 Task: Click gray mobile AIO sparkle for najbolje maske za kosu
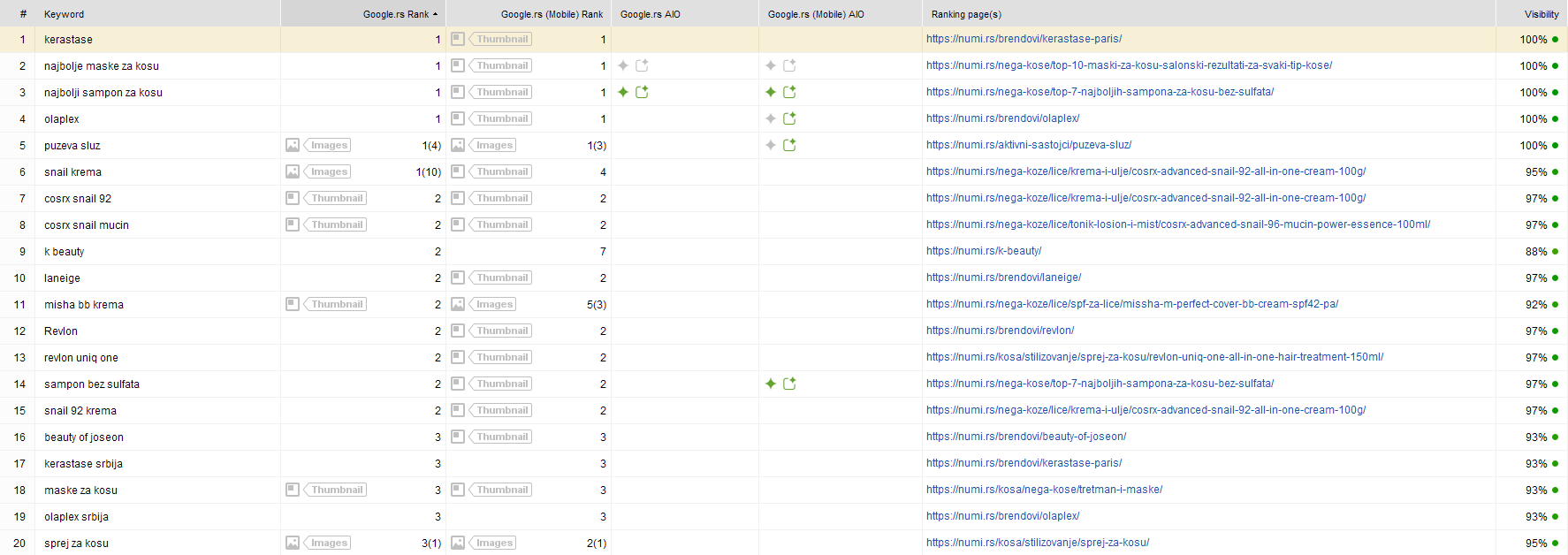771,65
